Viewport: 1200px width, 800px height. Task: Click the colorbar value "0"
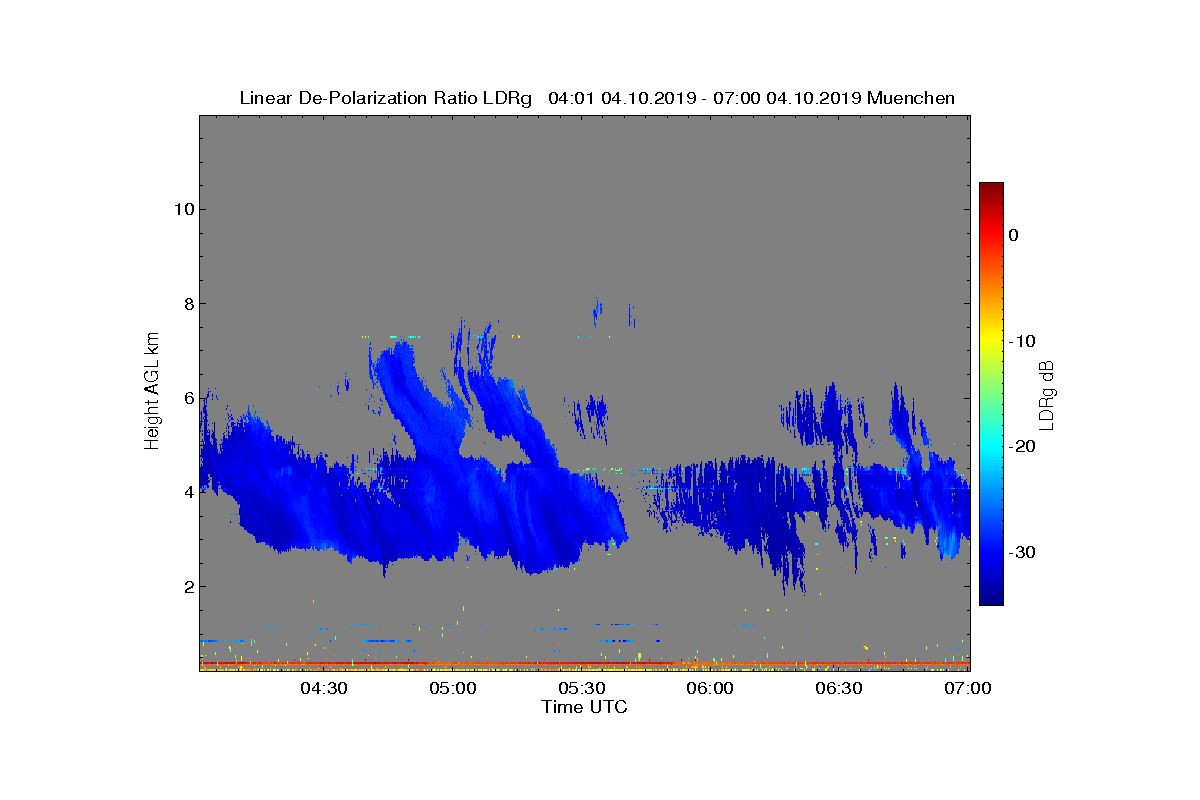click(x=1013, y=235)
